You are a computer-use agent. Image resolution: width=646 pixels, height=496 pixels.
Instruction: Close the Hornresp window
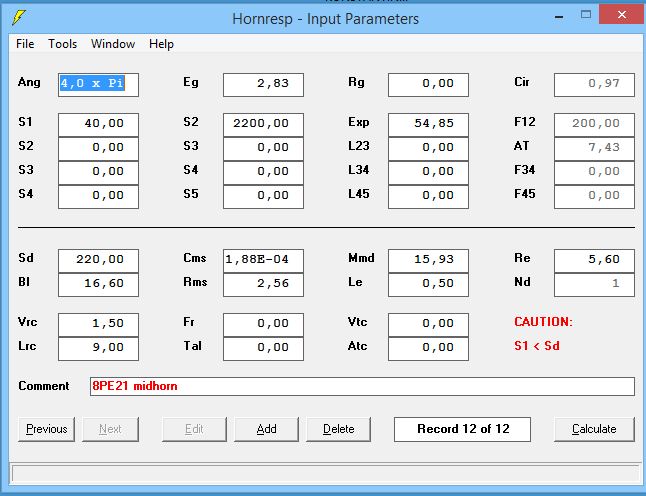click(x=622, y=15)
